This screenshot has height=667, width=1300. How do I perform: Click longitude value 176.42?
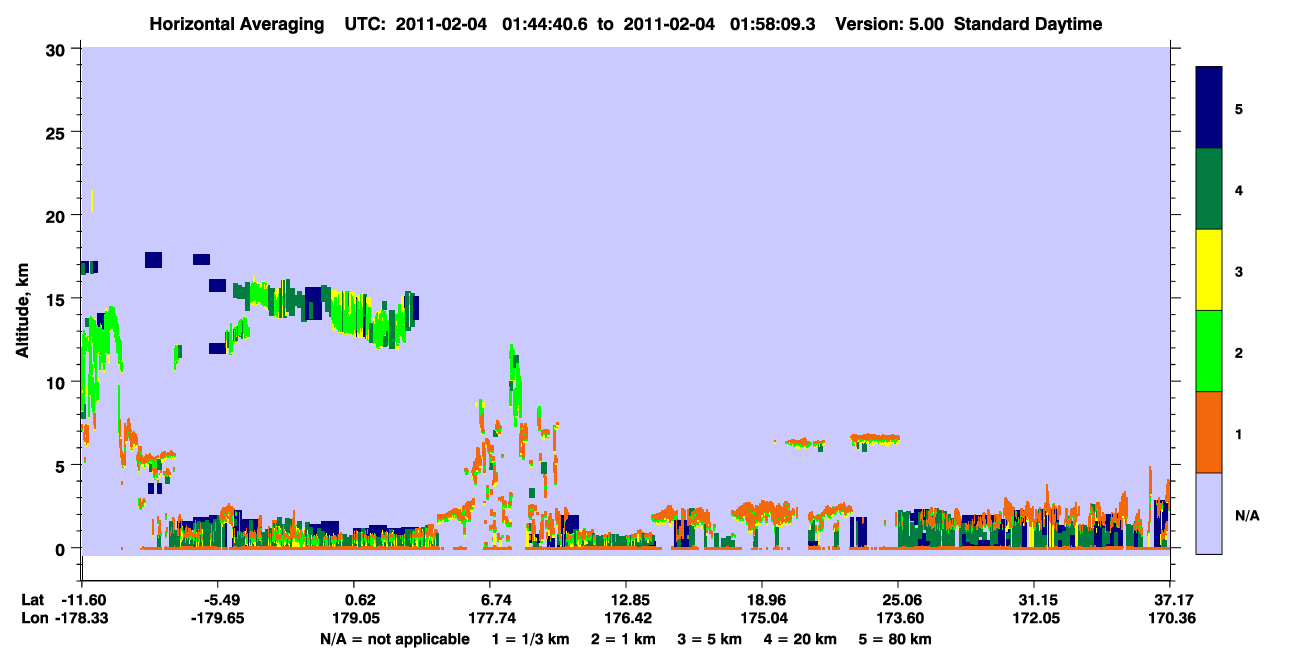click(x=626, y=618)
